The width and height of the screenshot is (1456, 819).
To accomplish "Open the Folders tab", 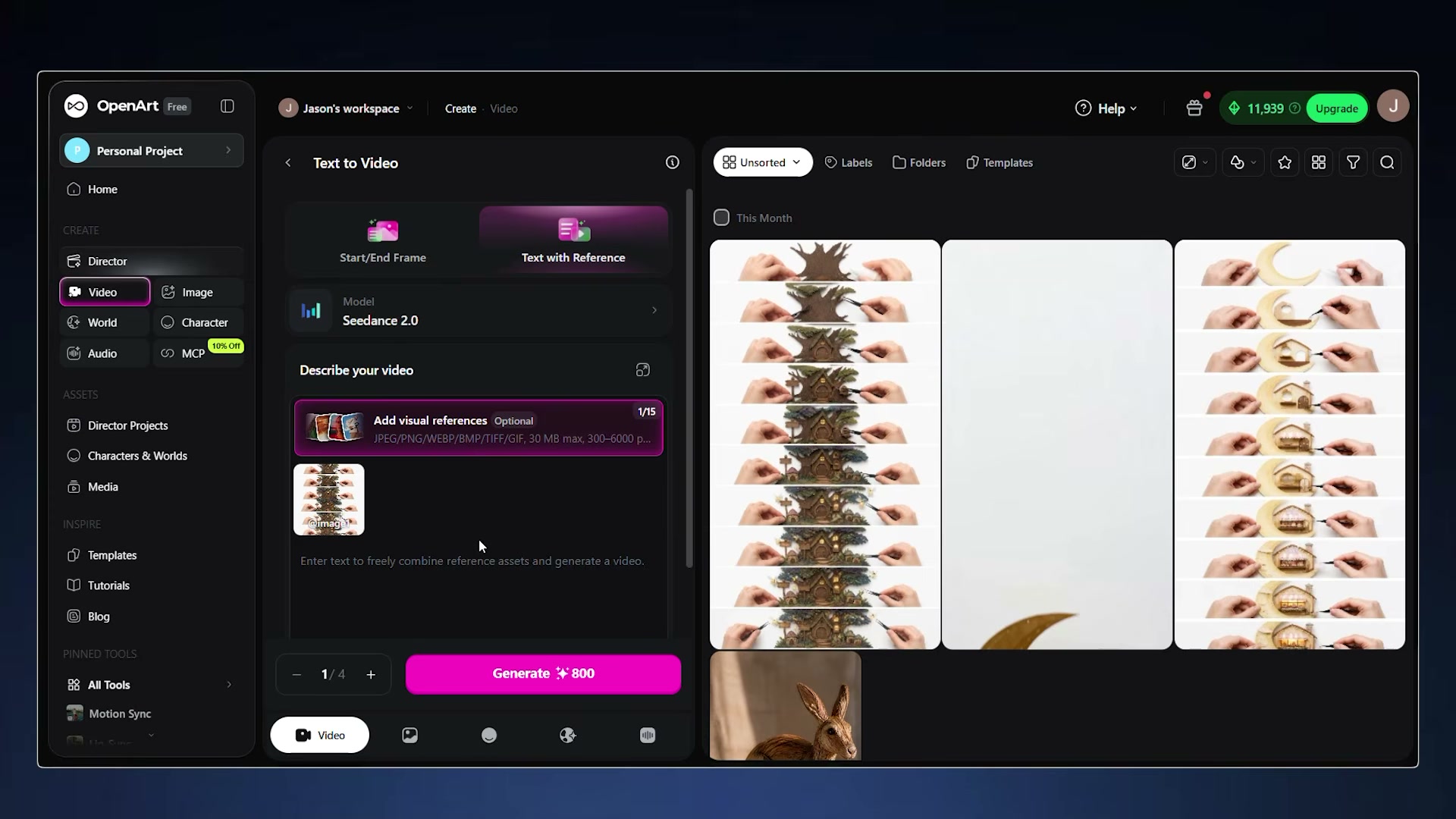I will coord(919,162).
